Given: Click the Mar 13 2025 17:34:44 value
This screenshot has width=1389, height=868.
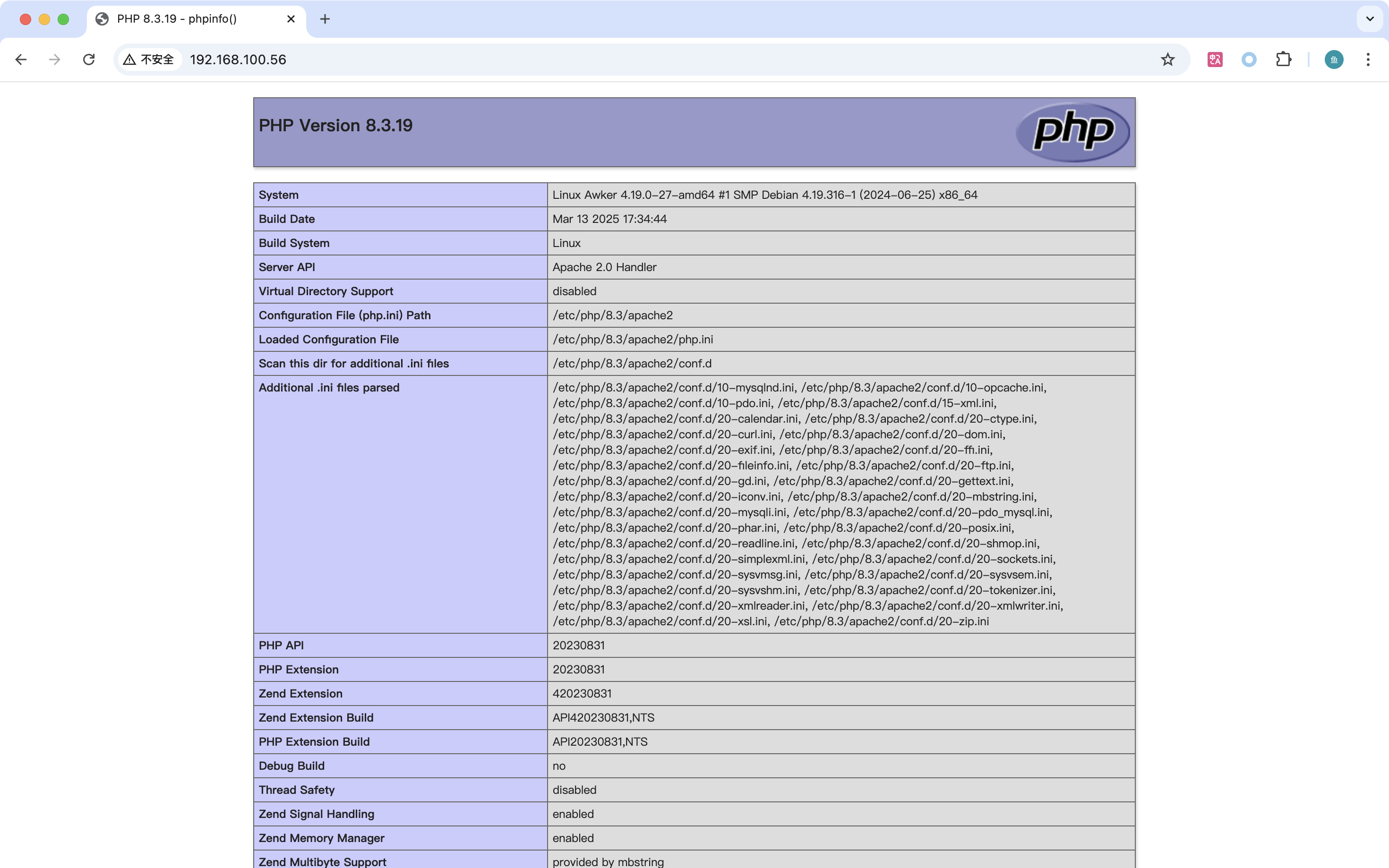Looking at the screenshot, I should point(609,219).
